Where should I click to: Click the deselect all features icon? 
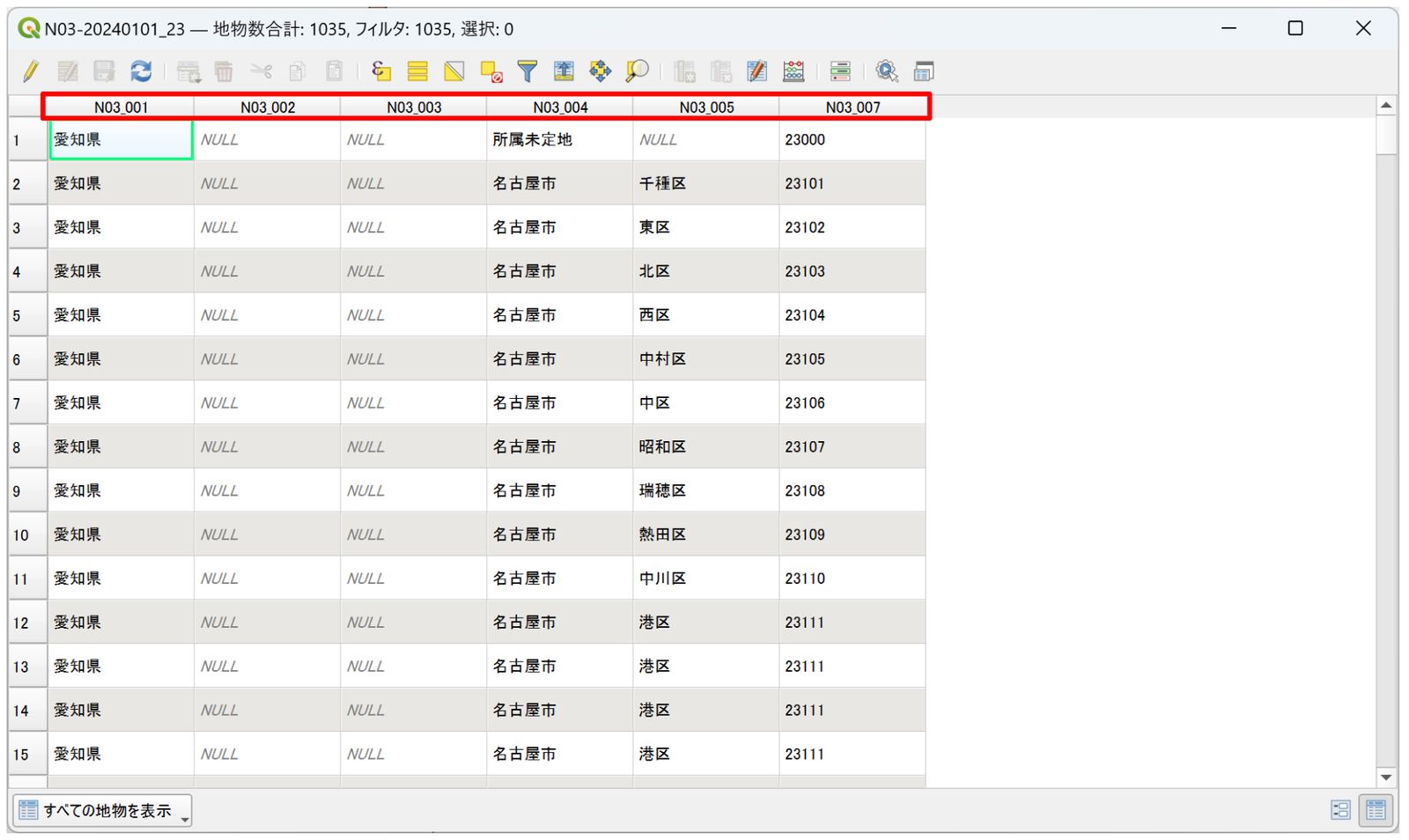coord(491,71)
